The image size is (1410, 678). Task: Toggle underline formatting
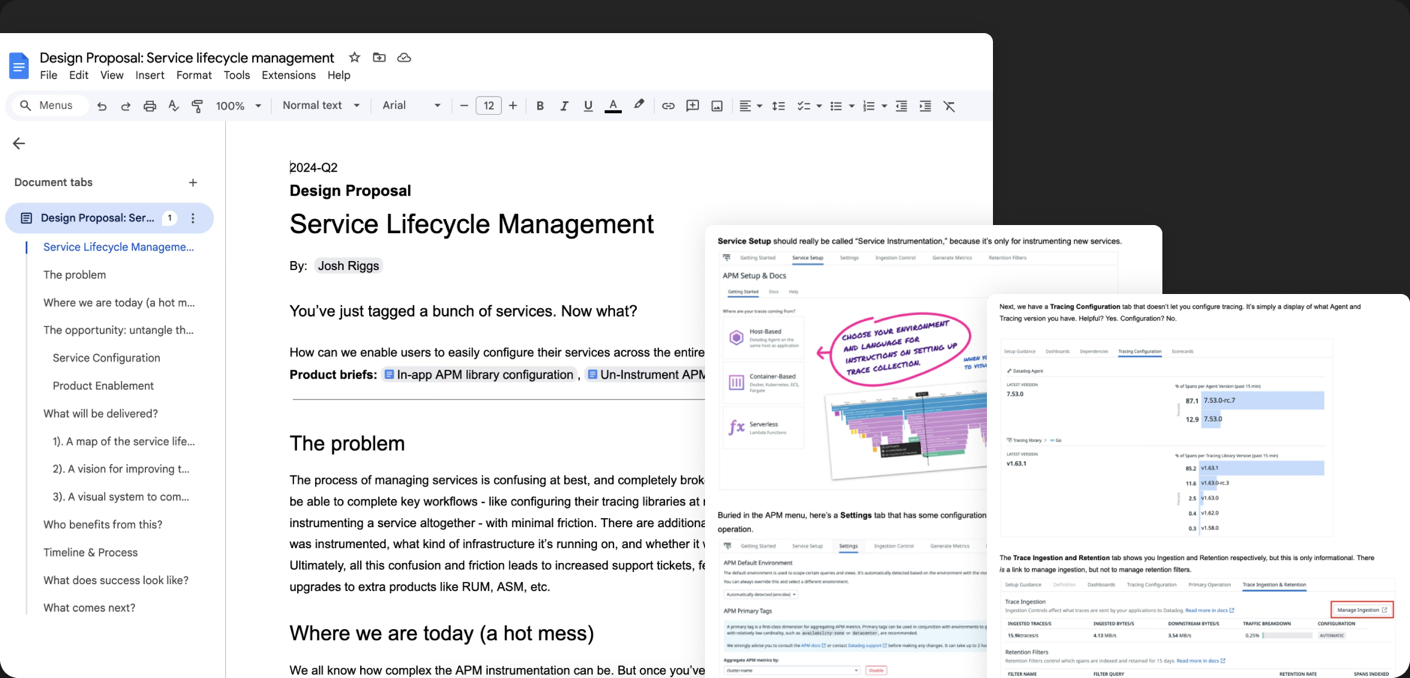tap(588, 106)
